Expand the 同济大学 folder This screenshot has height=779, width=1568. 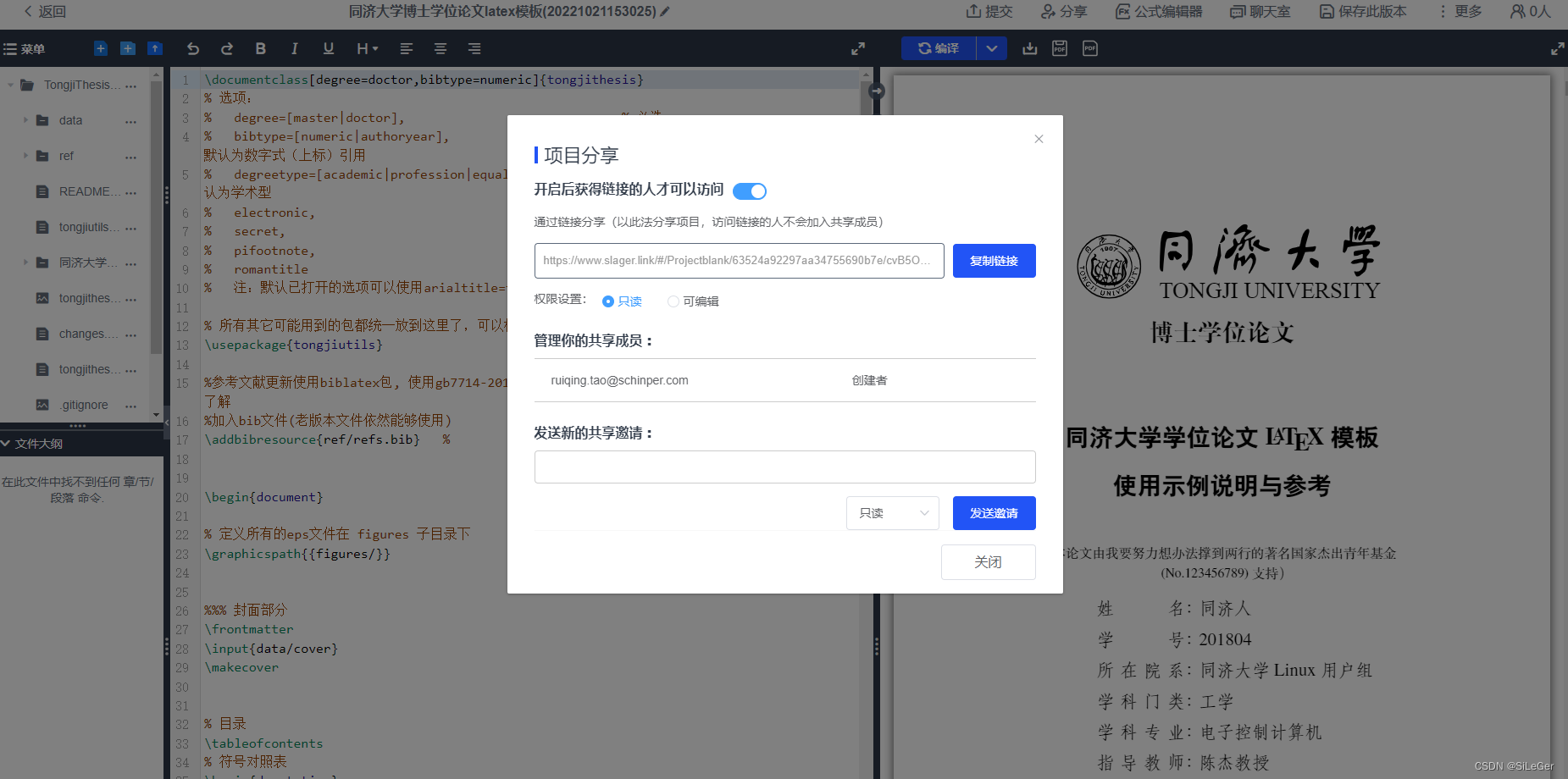point(25,262)
